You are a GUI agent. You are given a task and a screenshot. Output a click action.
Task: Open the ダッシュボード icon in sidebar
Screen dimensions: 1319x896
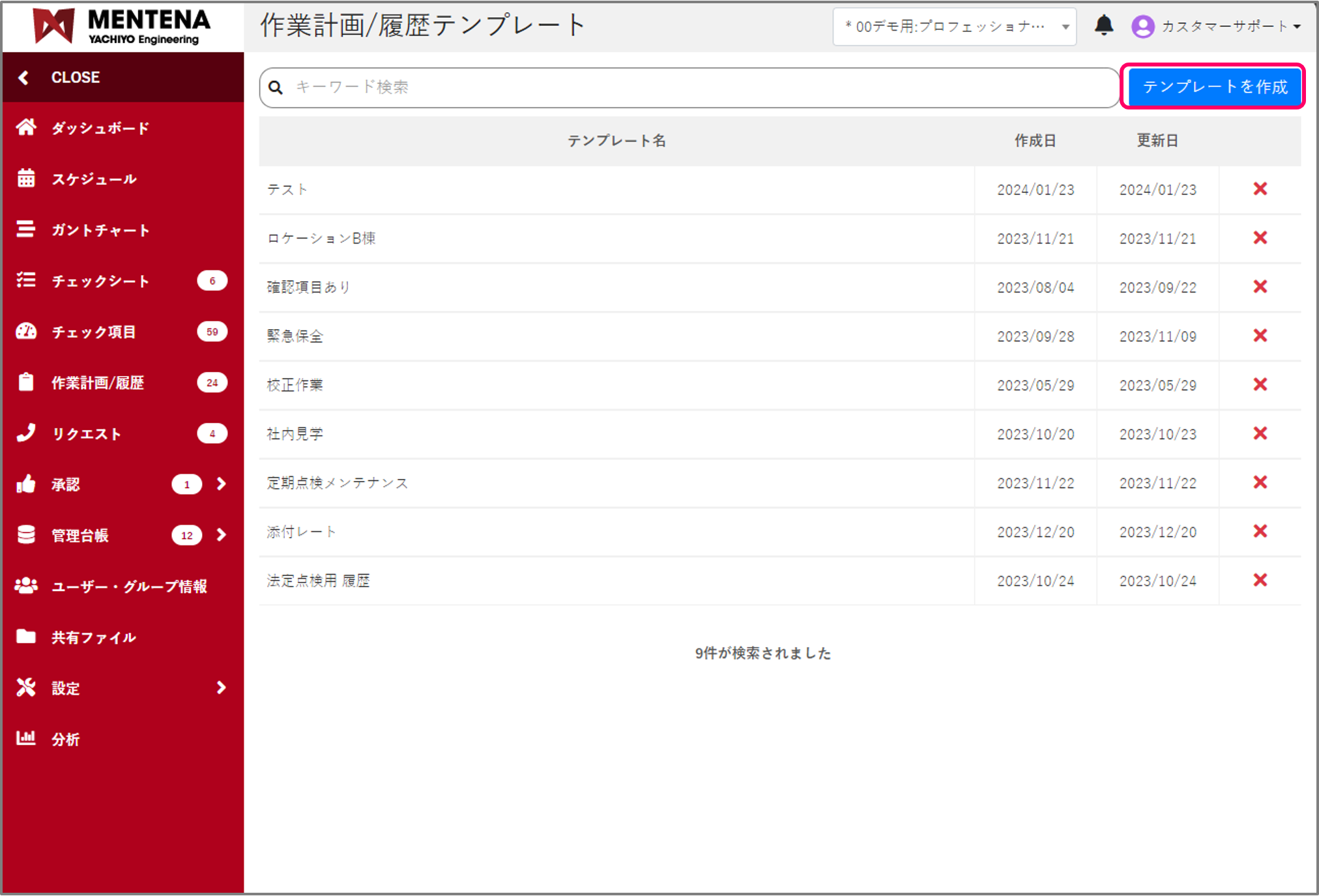[x=26, y=128]
